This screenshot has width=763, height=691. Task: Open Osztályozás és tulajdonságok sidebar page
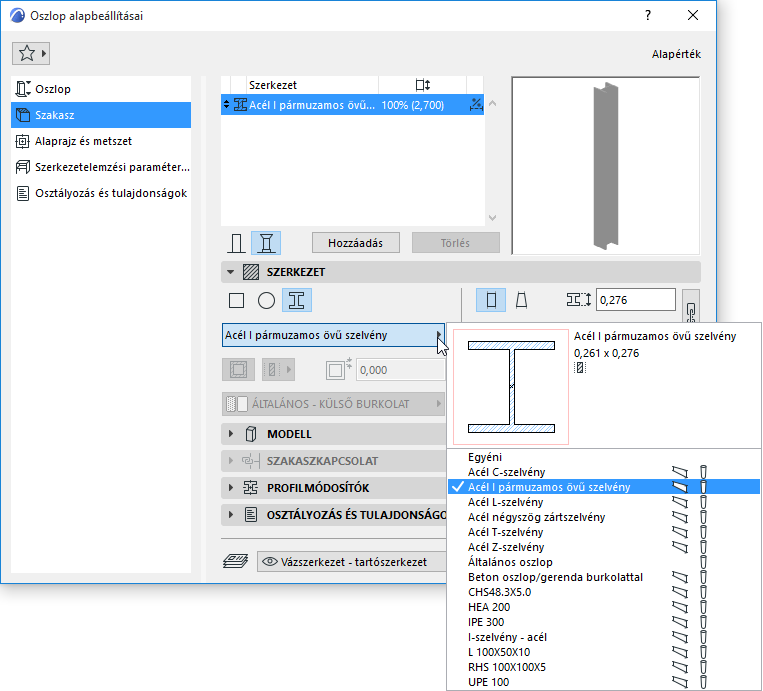(101, 193)
